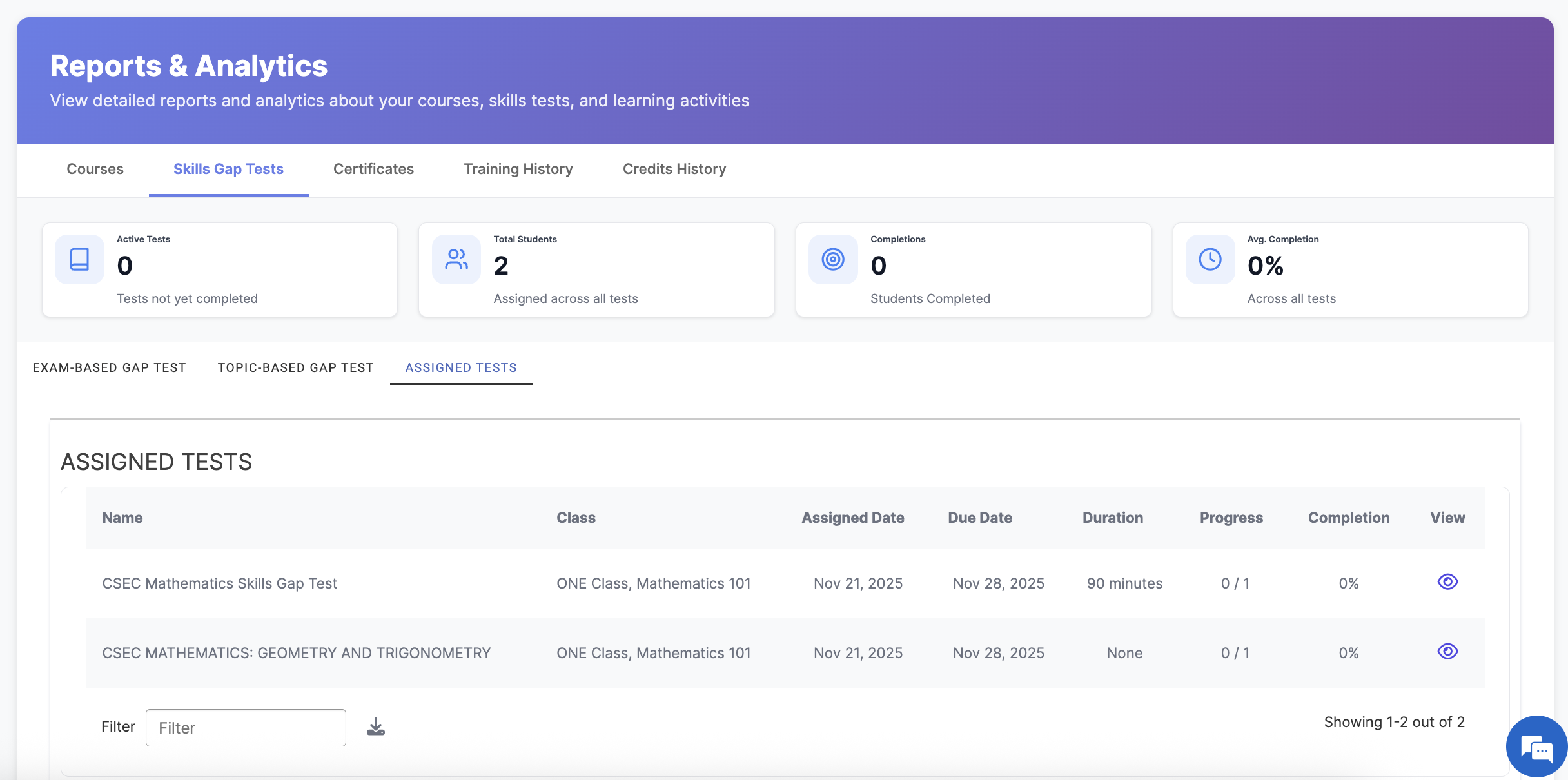1568x780 pixels.
Task: Click the Filter text field
Action: tap(246, 728)
